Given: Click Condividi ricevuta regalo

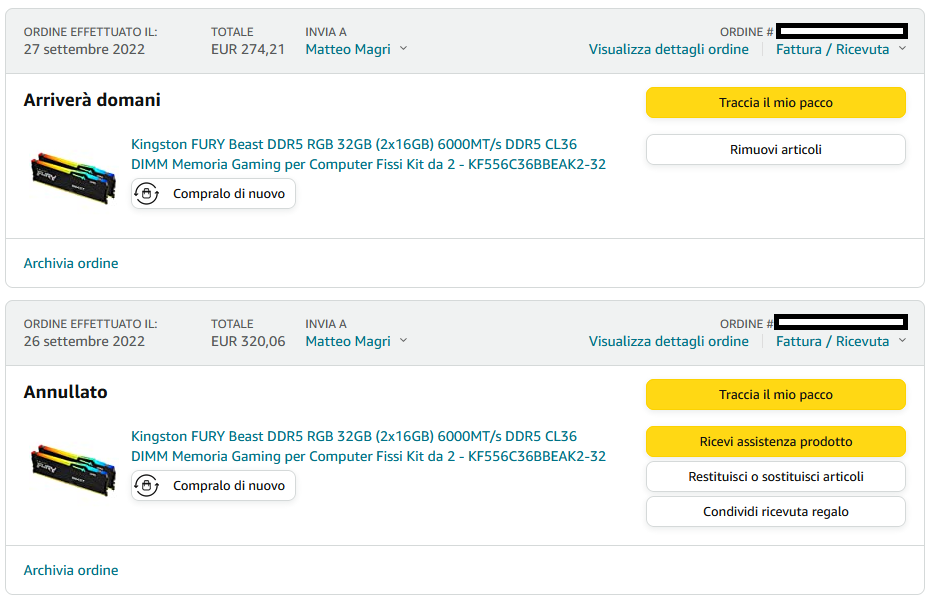Looking at the screenshot, I should click(x=776, y=511).
